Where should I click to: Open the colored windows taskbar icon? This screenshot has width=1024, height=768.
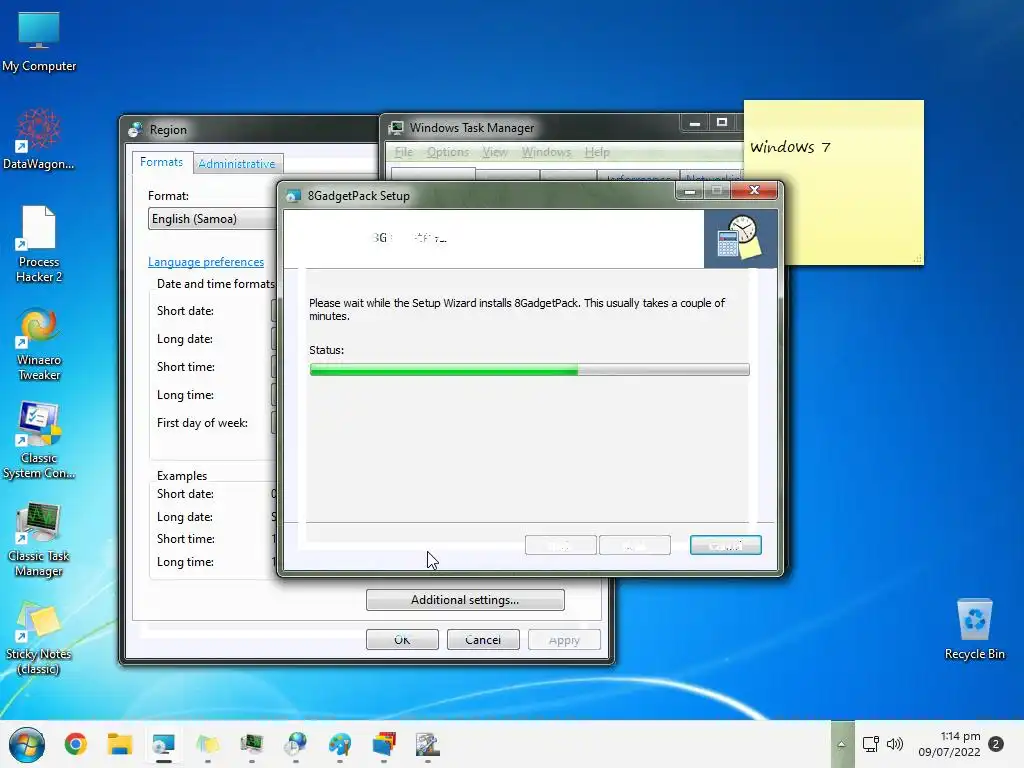click(x=384, y=744)
